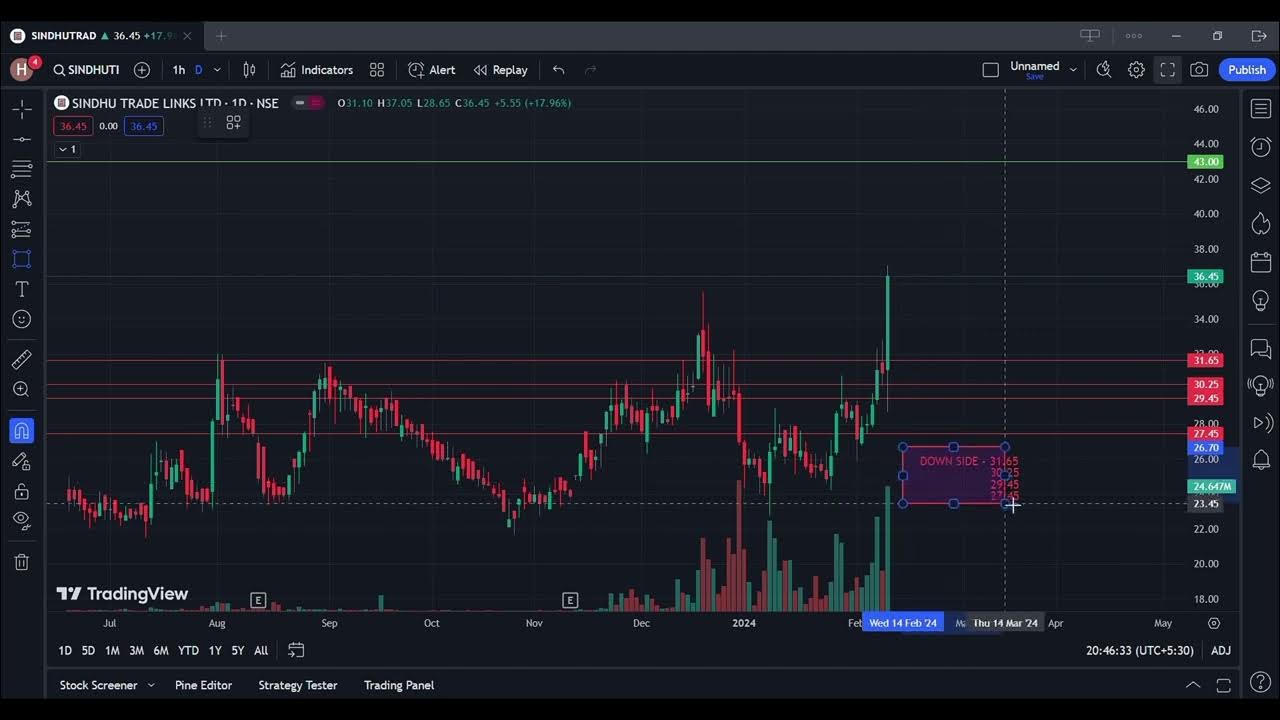Open quick search lightning icon

(x=1104, y=70)
